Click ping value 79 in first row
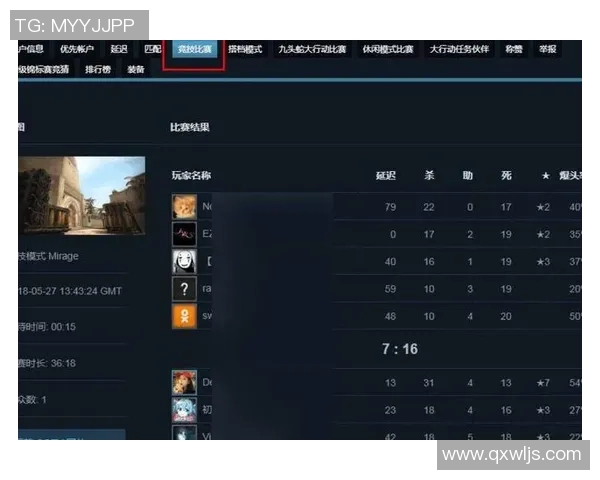Image resolution: width=600 pixels, height=480 pixels. pos(390,207)
